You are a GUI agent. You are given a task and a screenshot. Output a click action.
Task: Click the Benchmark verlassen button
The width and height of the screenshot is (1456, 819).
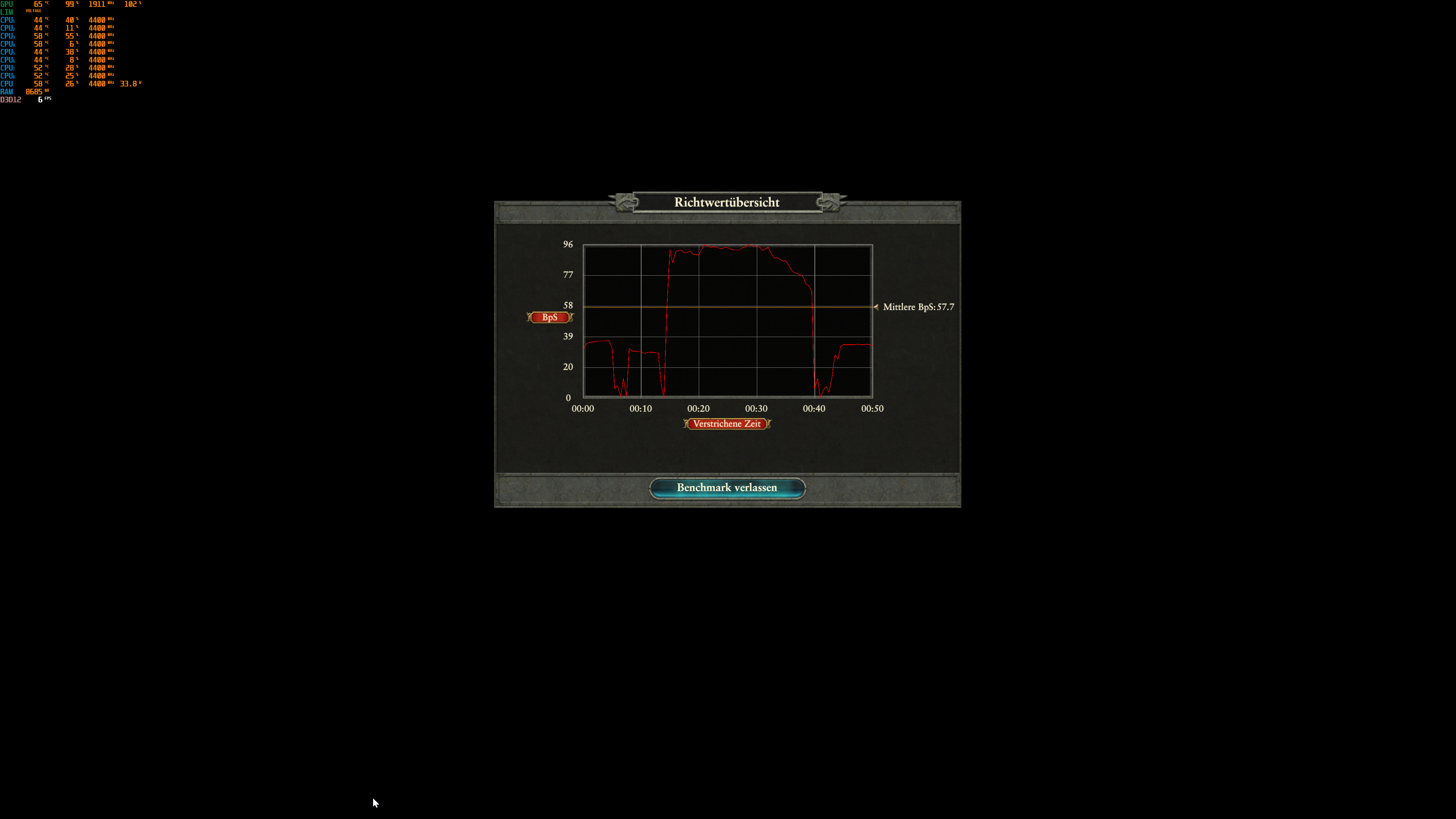point(728,488)
